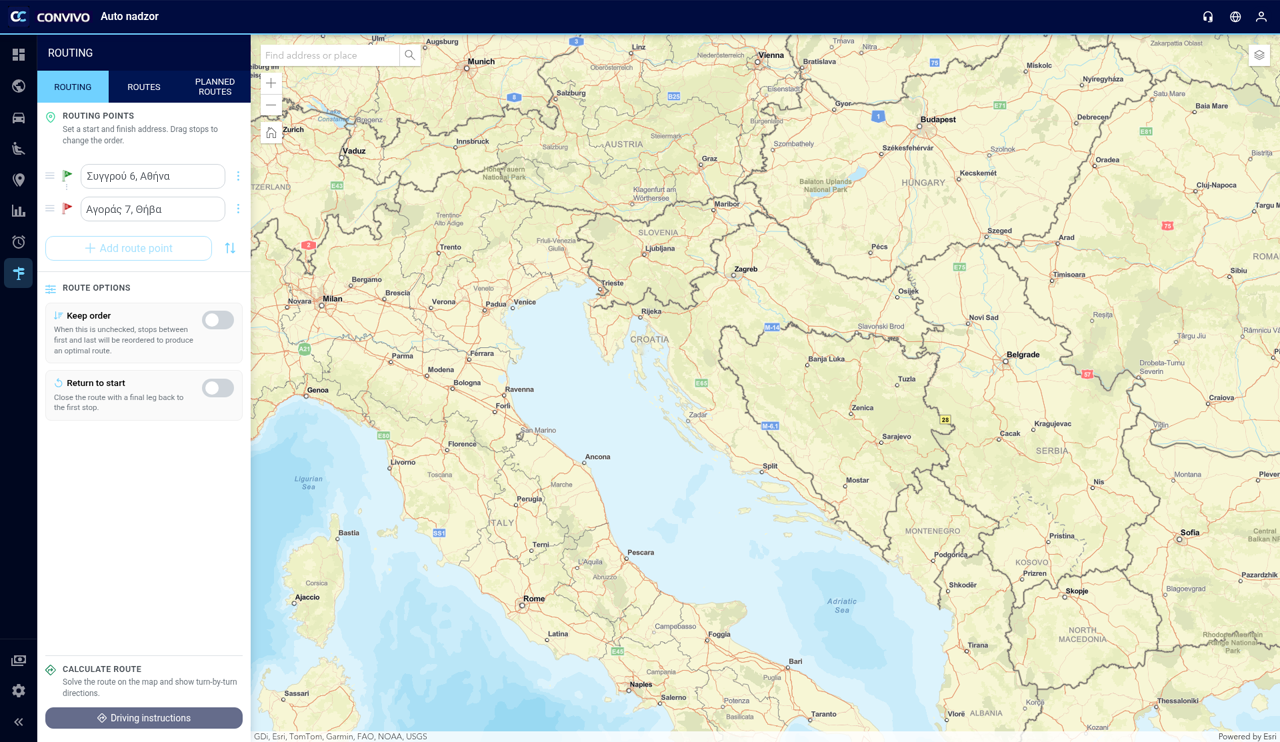Open the support headset icon
Screen dimensions: 1280x742
[1208, 17]
